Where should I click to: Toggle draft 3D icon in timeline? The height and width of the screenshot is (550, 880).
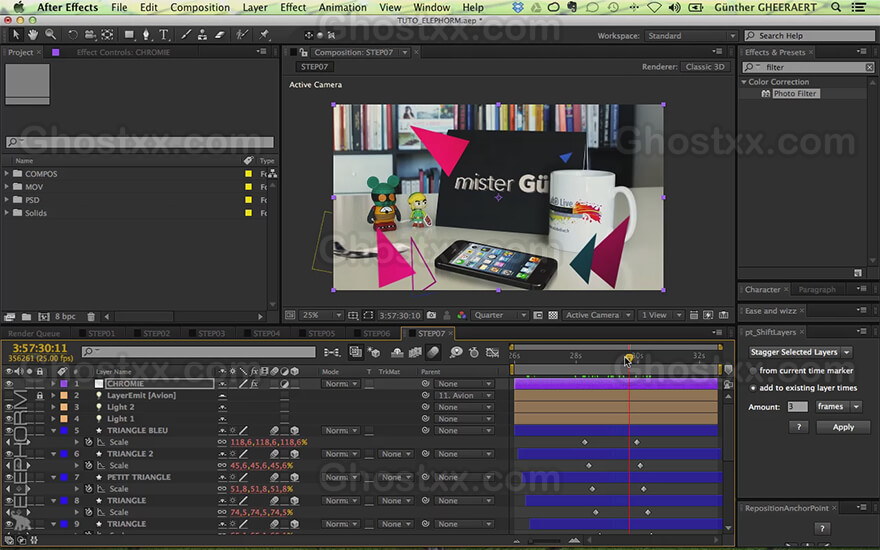point(374,352)
